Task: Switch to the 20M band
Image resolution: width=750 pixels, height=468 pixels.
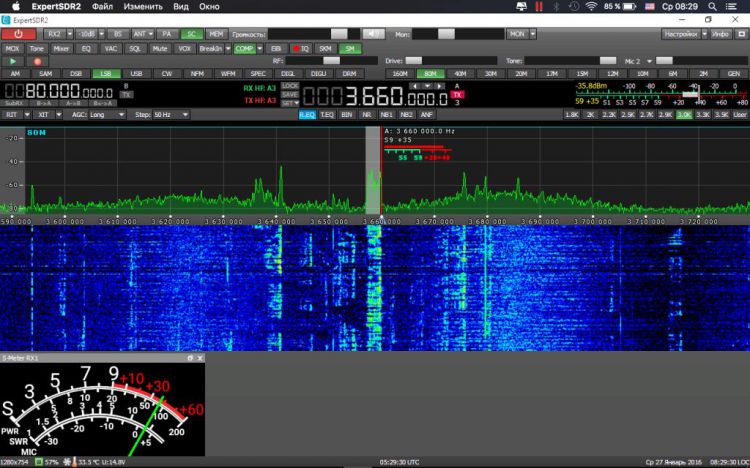Action: coord(521,74)
